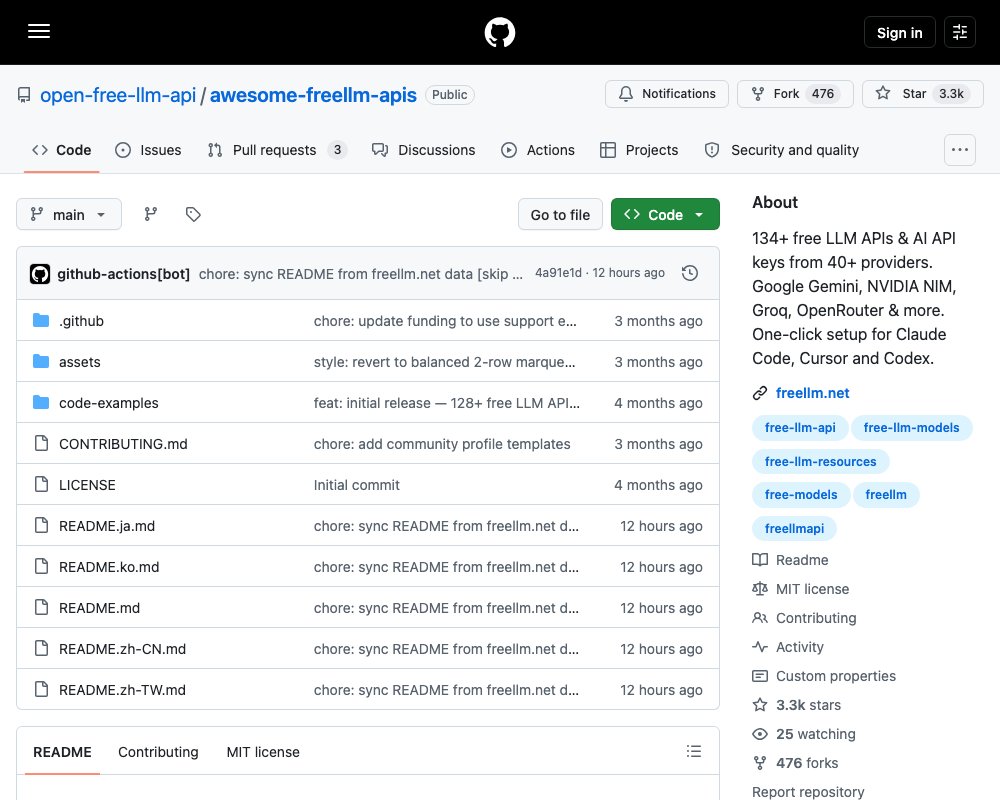Click the free-models topic tag
This screenshot has height=800, width=1000.
801,494
